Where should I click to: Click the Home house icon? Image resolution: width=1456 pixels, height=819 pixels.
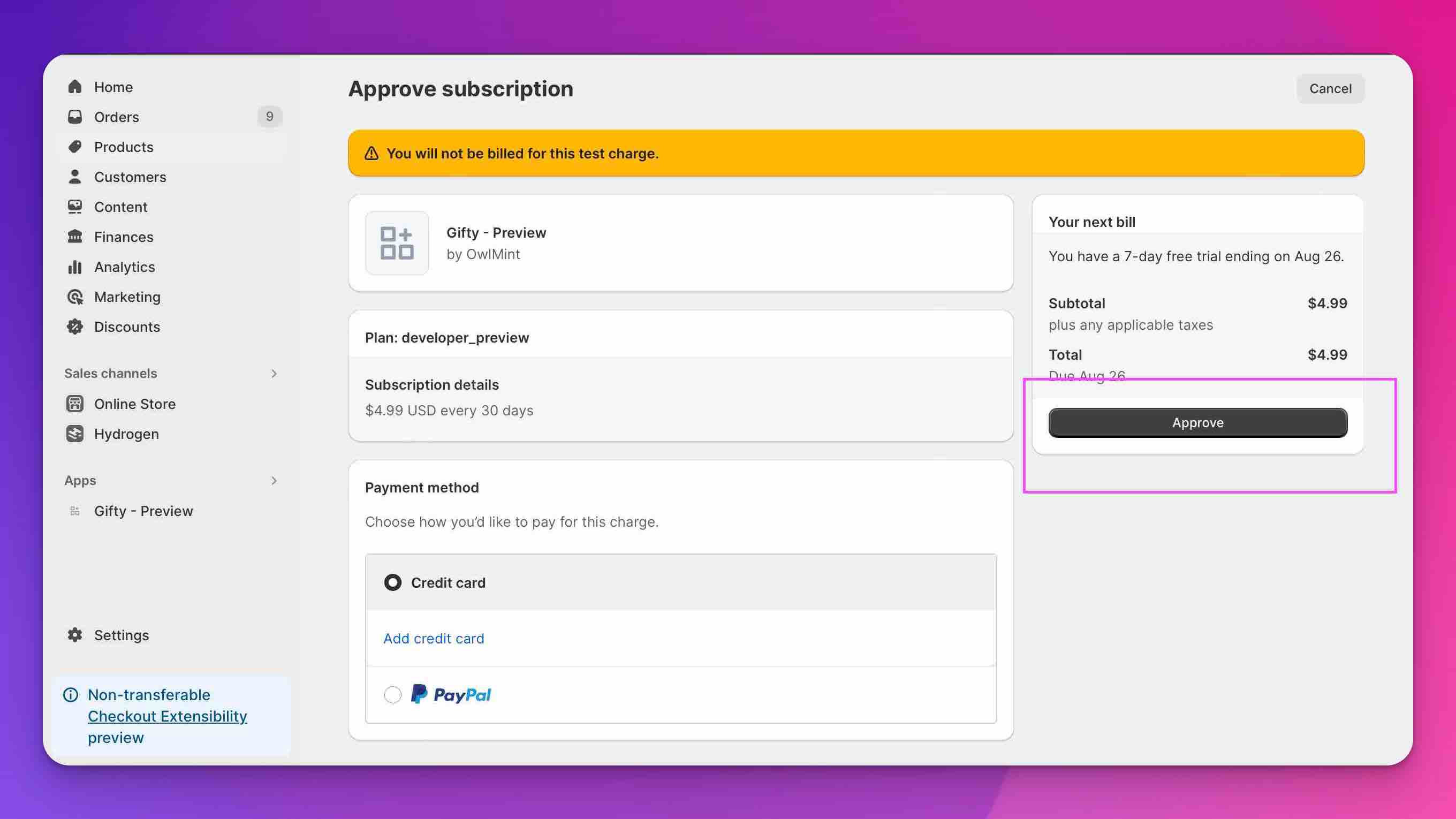[74, 87]
